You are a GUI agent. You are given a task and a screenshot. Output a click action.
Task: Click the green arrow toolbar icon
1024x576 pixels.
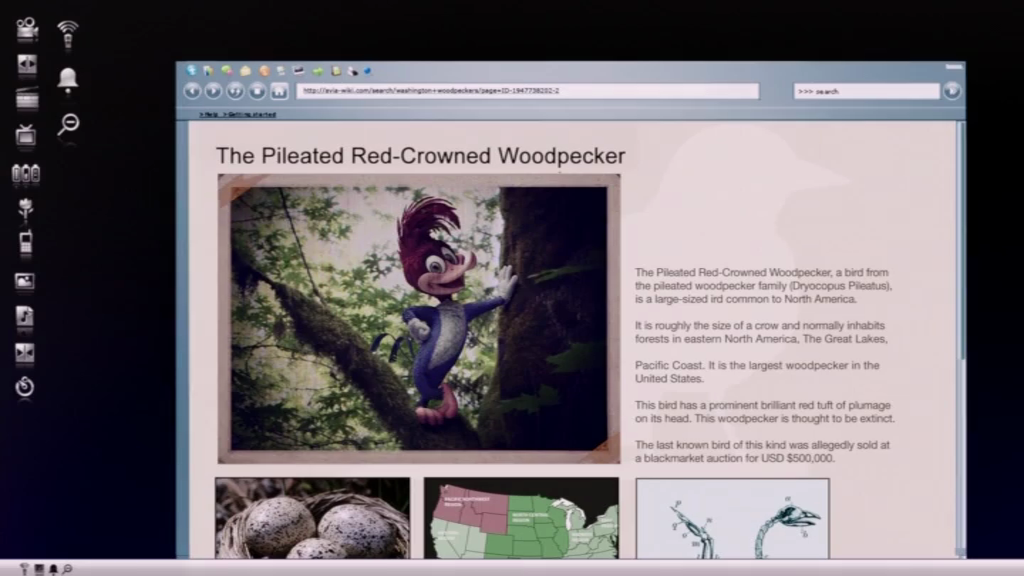pyautogui.click(x=317, y=71)
